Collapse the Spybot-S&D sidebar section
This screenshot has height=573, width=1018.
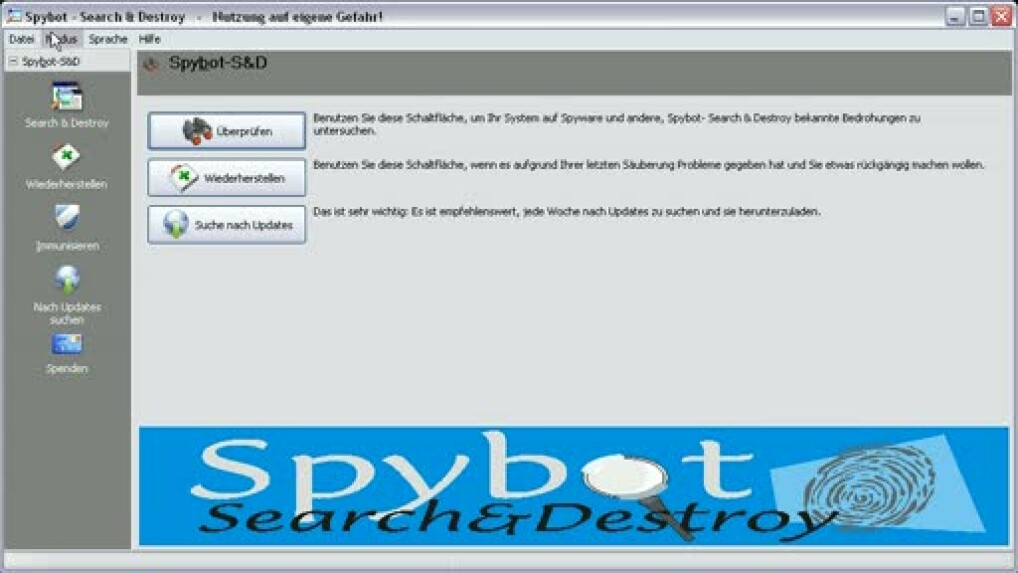click(12, 62)
